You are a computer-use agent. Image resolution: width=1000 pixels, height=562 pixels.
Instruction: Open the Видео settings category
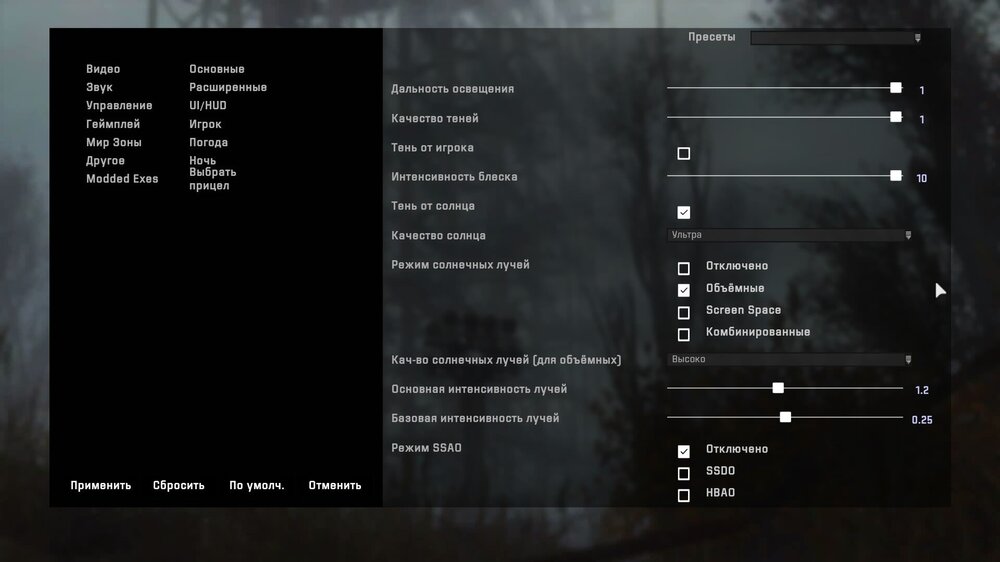point(103,69)
